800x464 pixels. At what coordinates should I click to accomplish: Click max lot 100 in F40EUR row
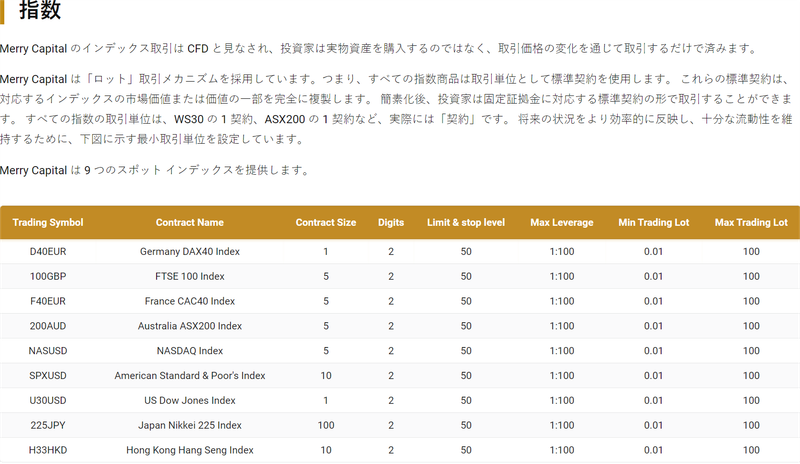751,301
